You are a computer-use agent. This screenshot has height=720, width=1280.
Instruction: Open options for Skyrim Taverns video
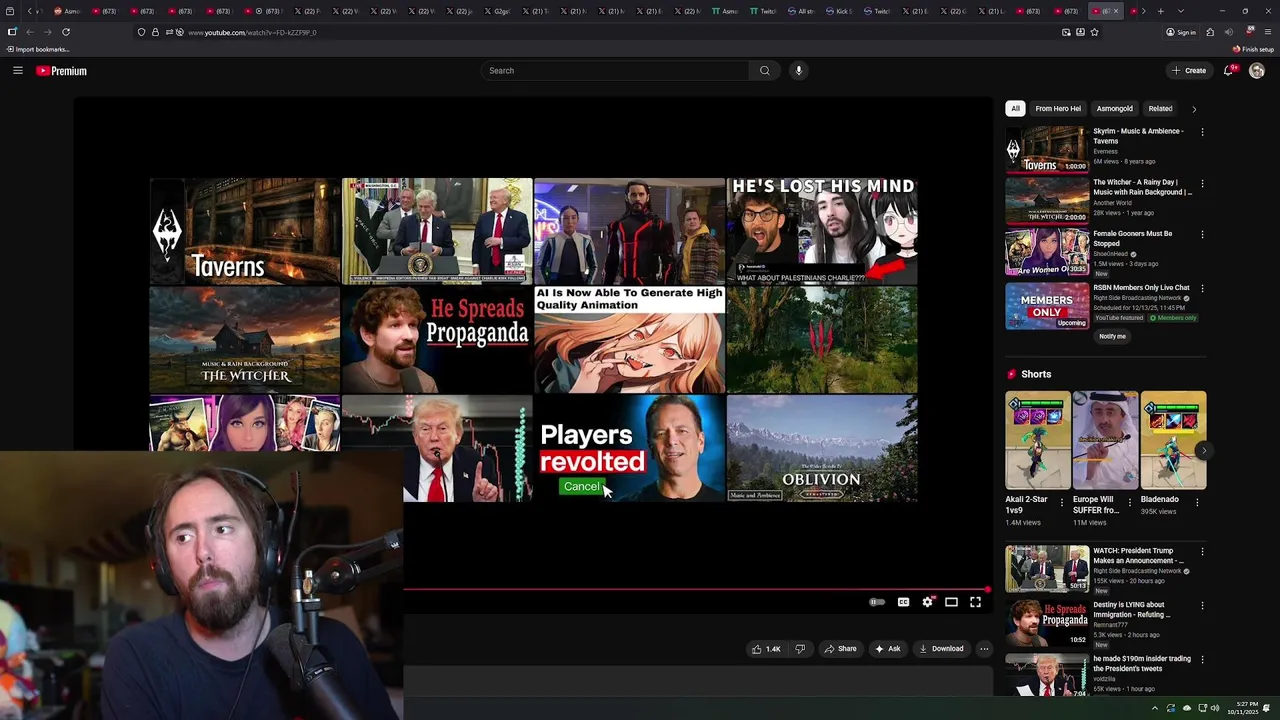click(1202, 132)
